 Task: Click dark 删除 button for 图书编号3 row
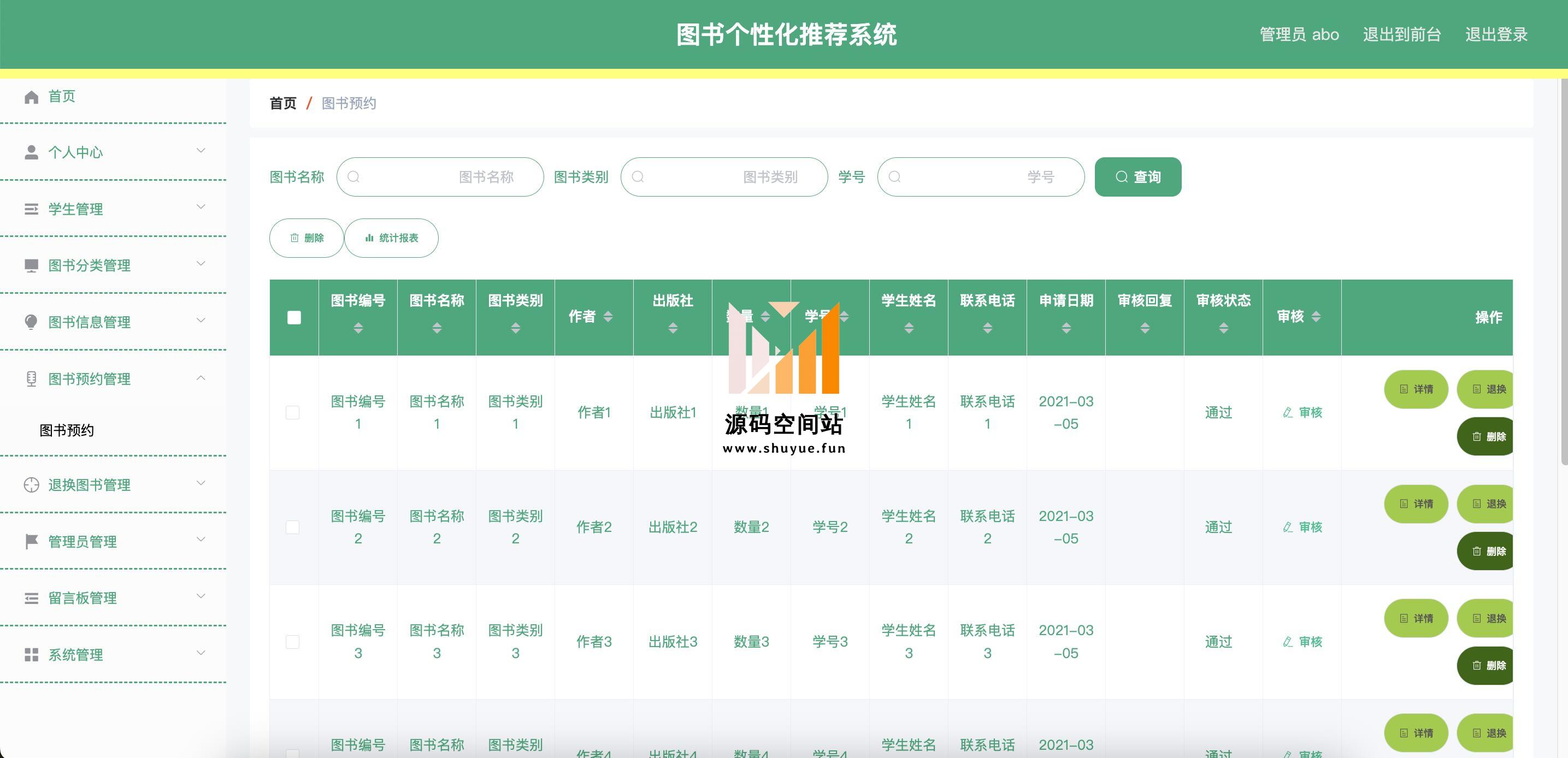click(1485, 666)
